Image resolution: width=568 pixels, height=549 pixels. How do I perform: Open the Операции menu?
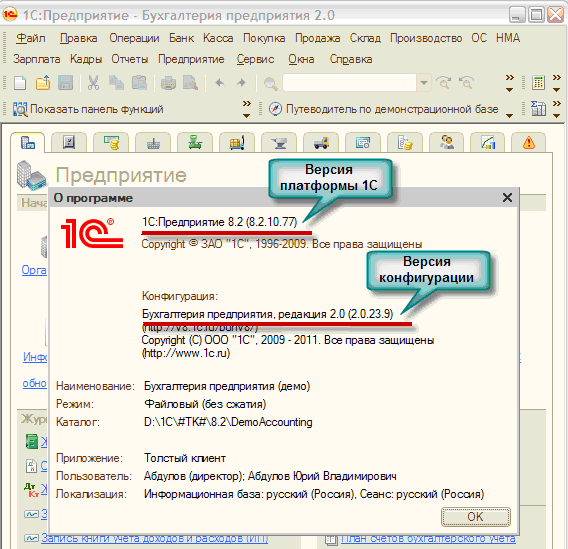[134, 38]
